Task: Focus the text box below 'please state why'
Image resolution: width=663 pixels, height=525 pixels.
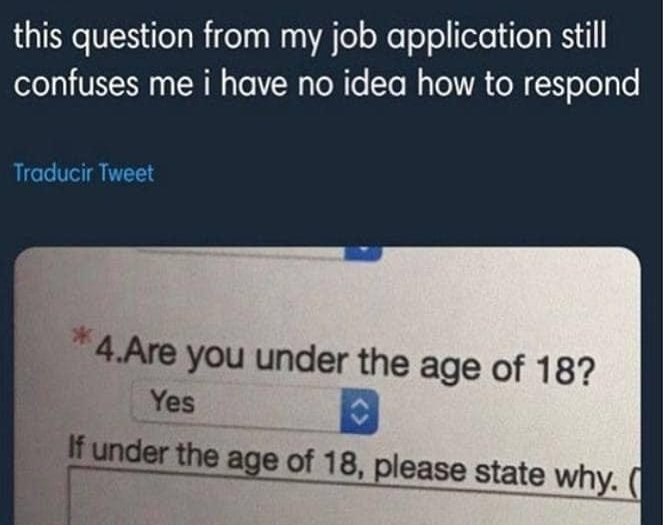Action: tap(354, 497)
